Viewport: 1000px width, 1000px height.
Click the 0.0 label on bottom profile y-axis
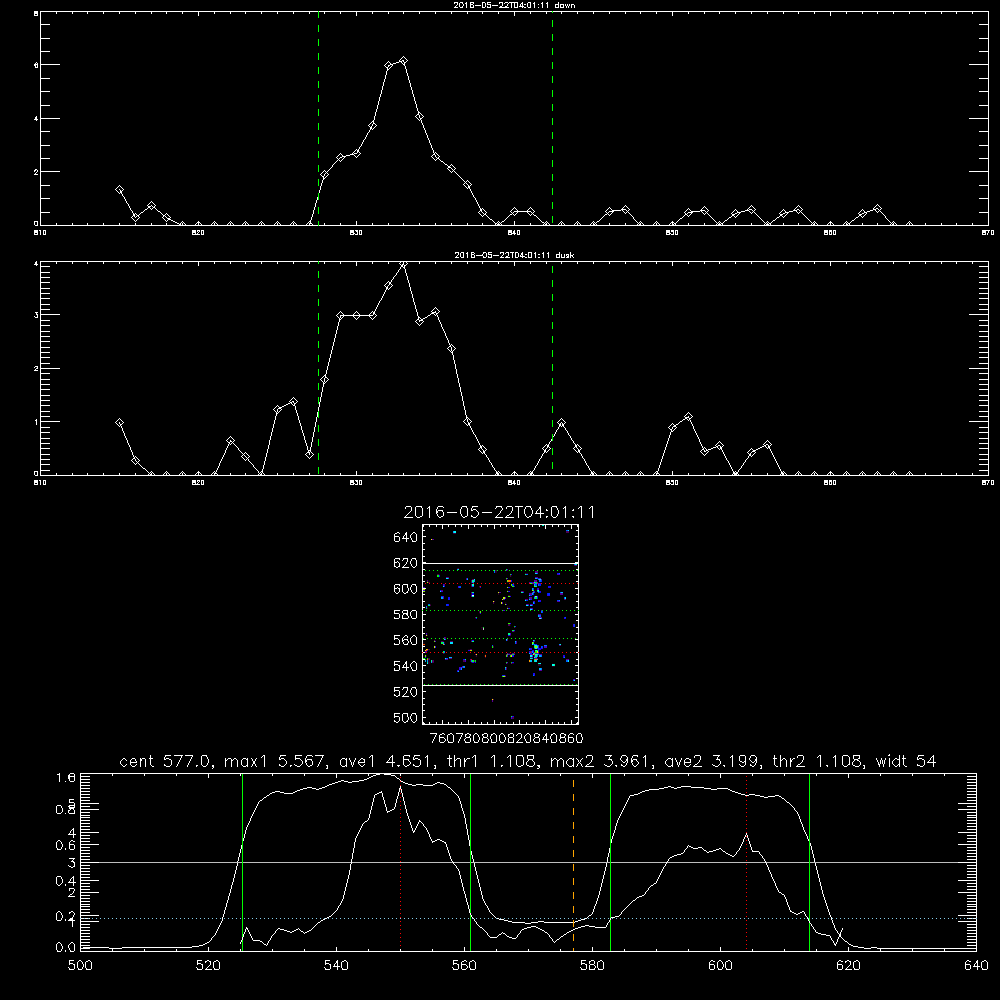[x=66, y=948]
